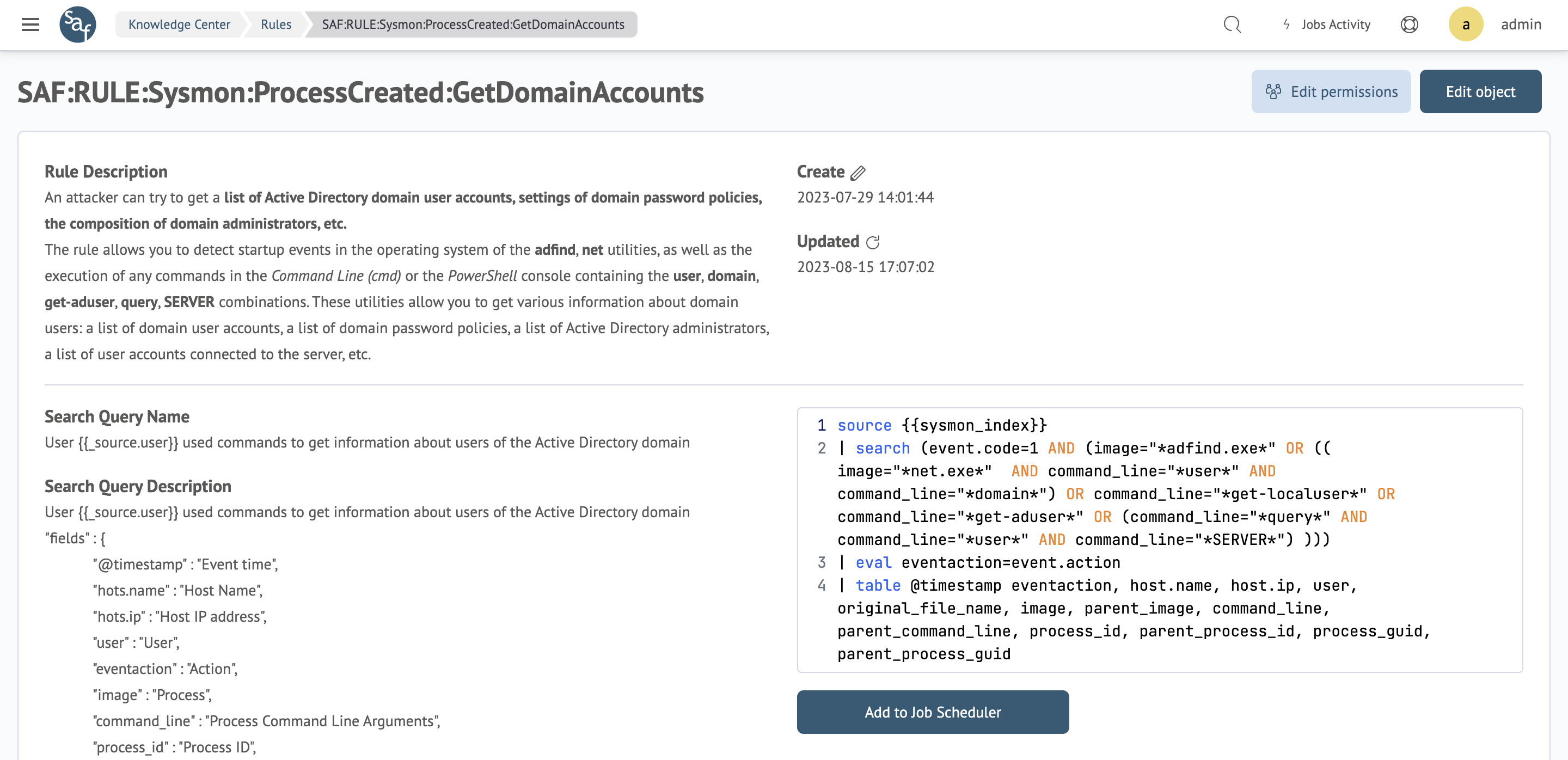Open the help lifebuoy icon
Screen dimensions: 1568x760
[1409, 24]
